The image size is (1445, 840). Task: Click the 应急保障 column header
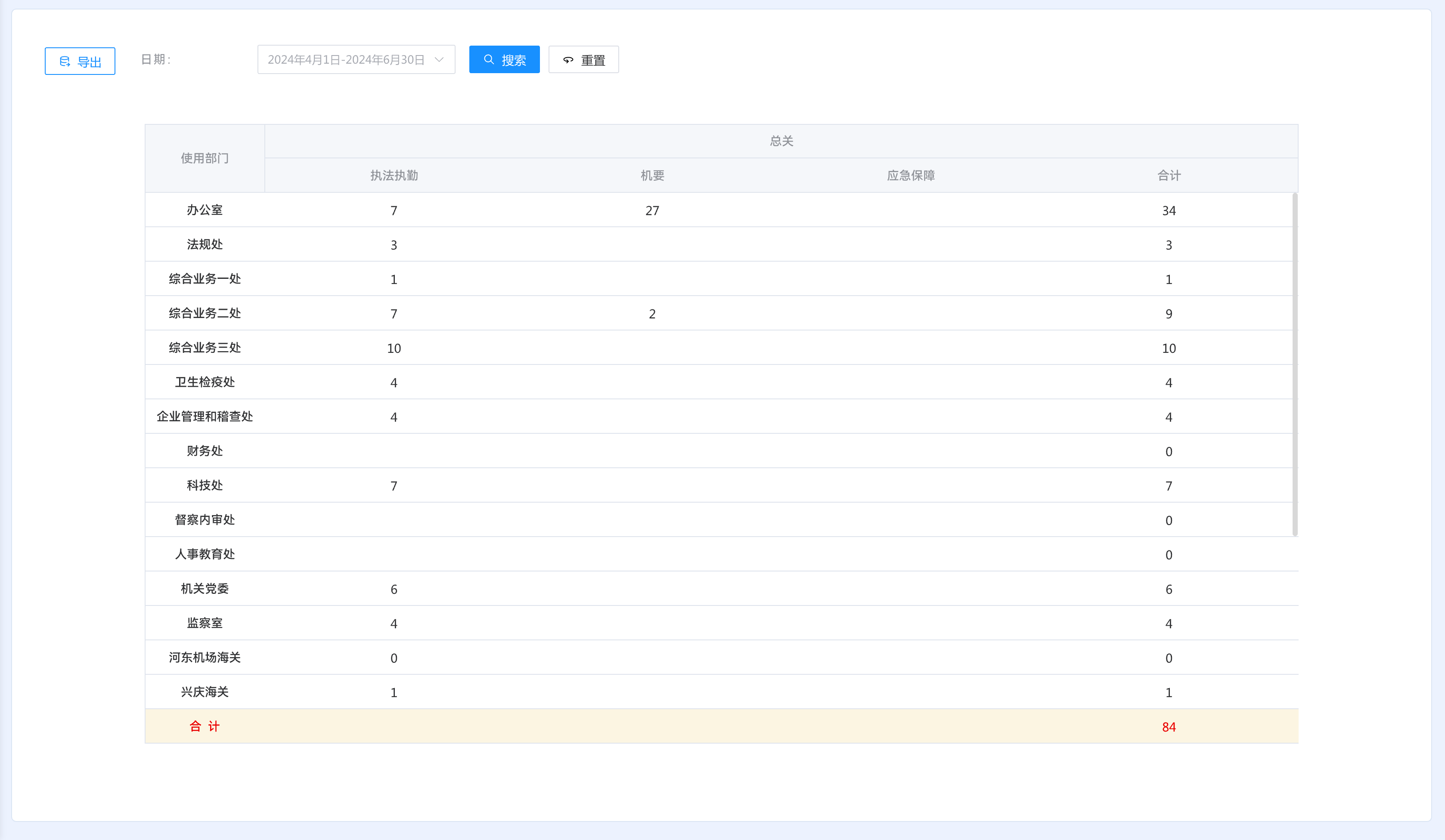click(911, 175)
